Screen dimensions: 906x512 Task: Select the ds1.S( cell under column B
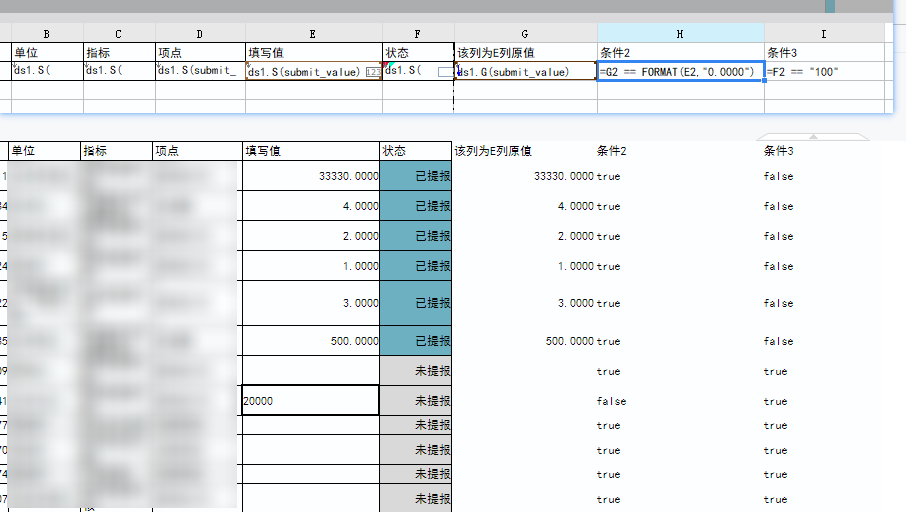click(46, 72)
